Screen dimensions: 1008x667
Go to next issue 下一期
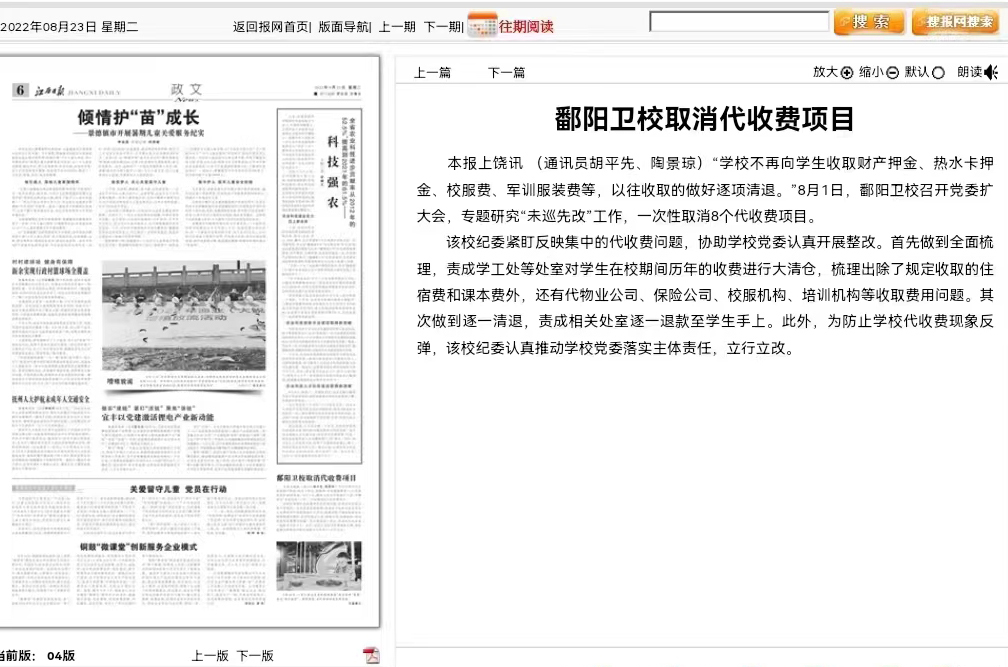coord(442,26)
